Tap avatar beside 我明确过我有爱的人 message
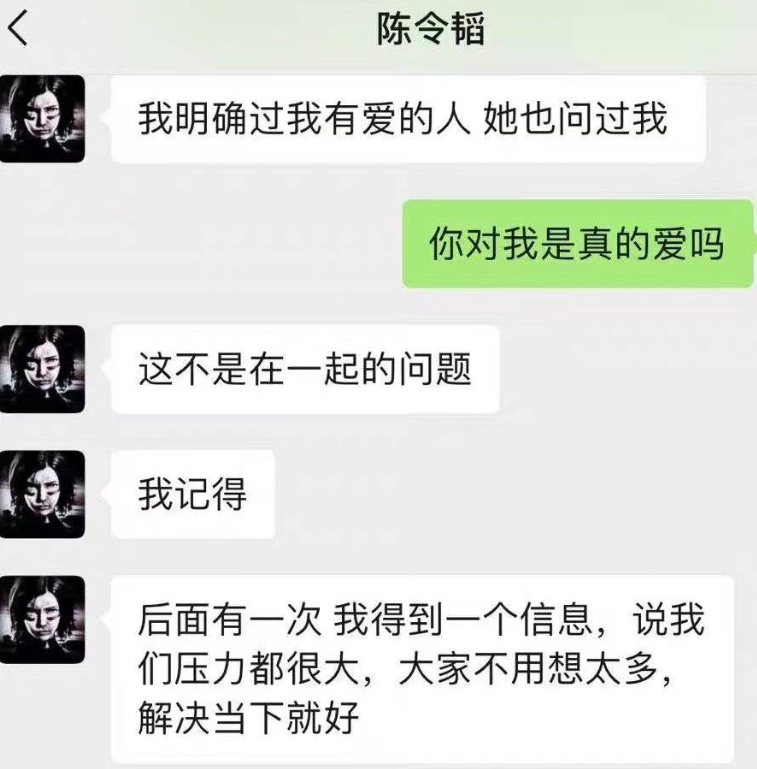Image resolution: width=757 pixels, height=769 pixels. (42, 119)
